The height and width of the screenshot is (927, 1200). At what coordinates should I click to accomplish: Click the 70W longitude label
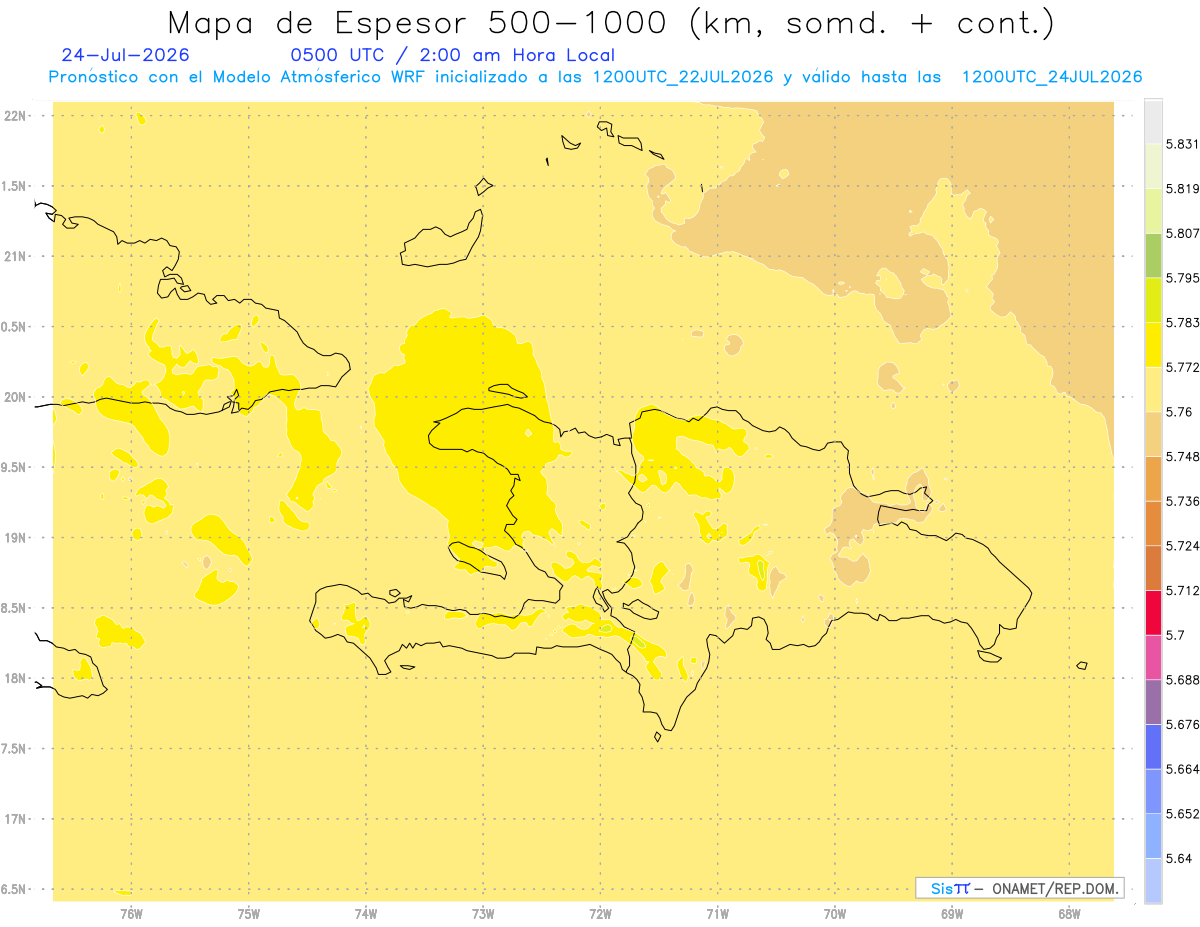coord(835,914)
